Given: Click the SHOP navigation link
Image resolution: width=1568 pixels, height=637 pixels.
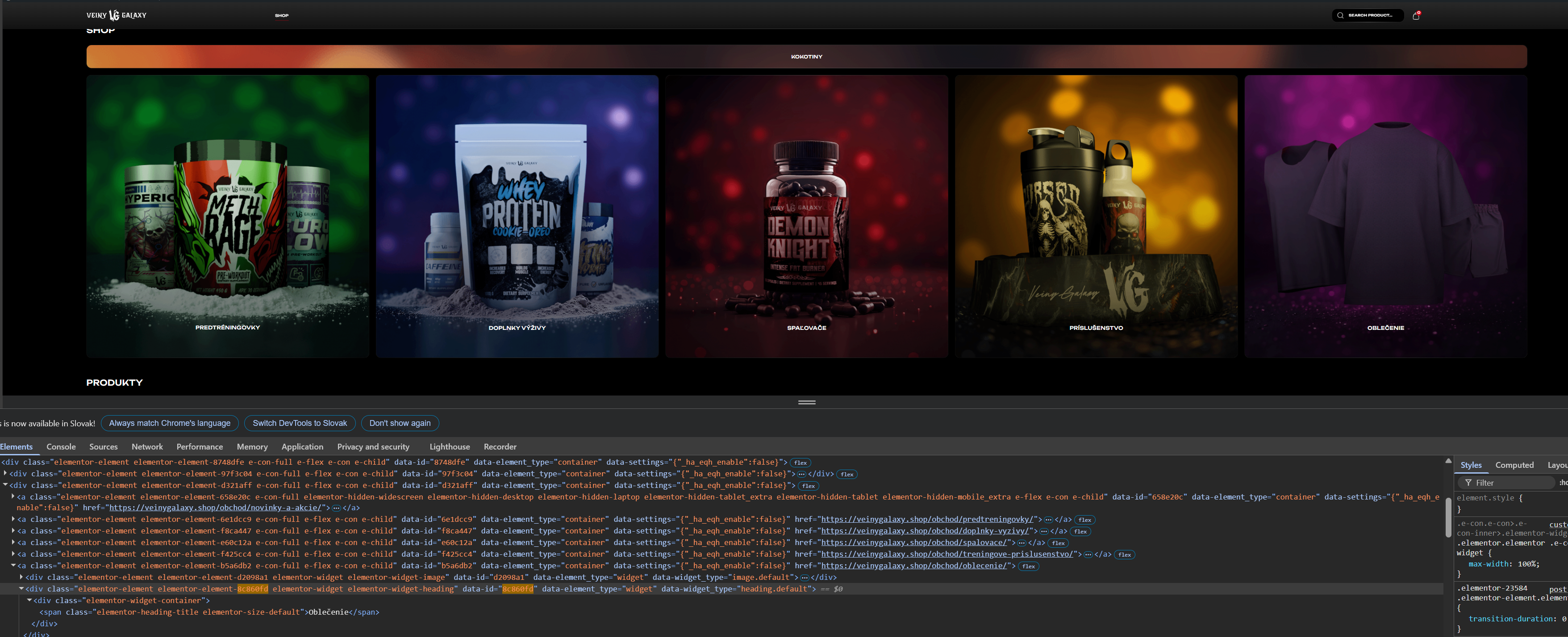Looking at the screenshot, I should pyautogui.click(x=282, y=15).
